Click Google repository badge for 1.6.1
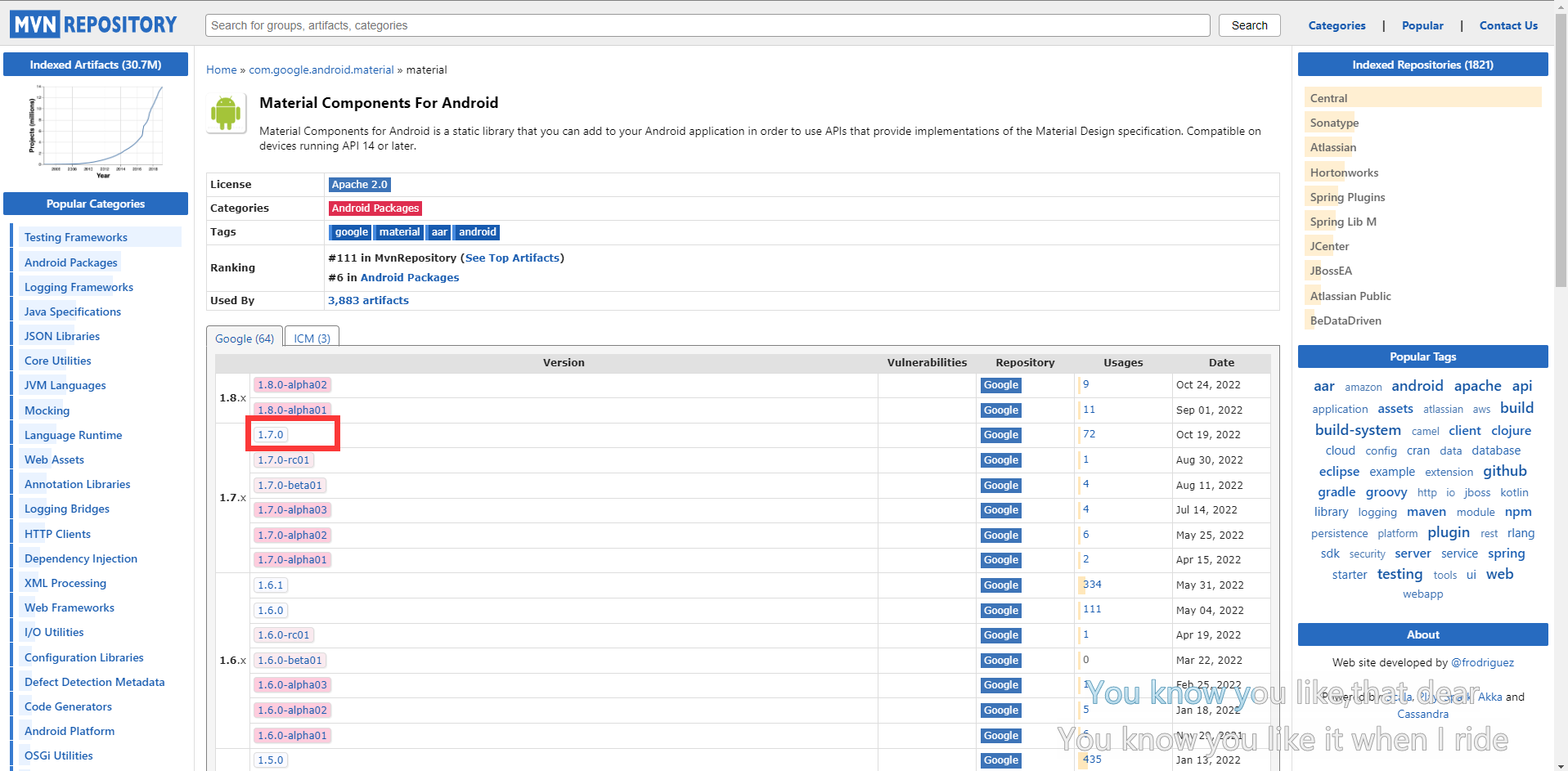The width and height of the screenshot is (1568, 771). click(1000, 585)
